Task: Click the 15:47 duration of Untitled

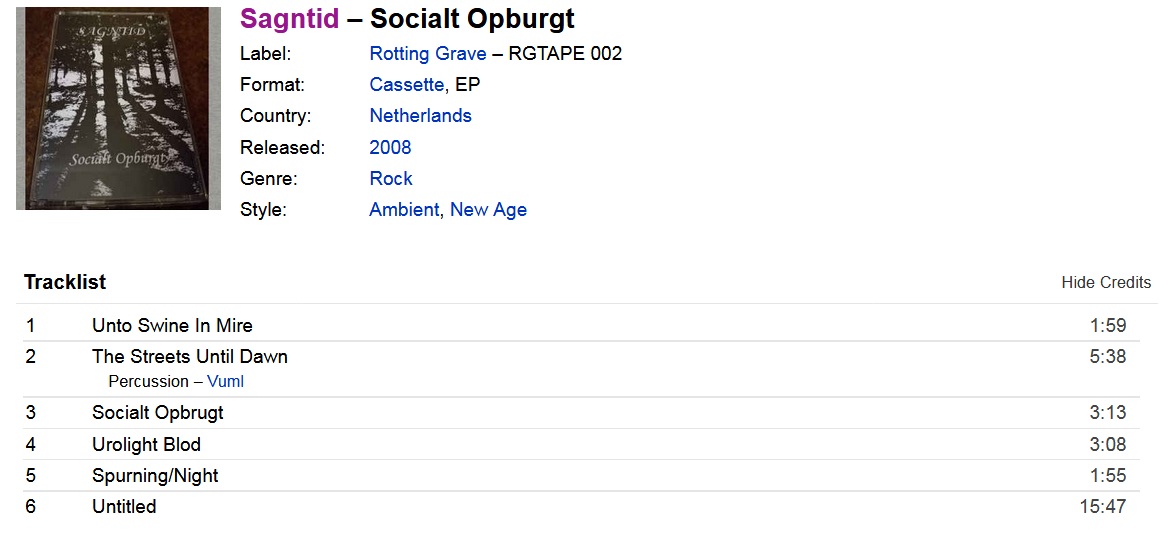Action: [1103, 507]
